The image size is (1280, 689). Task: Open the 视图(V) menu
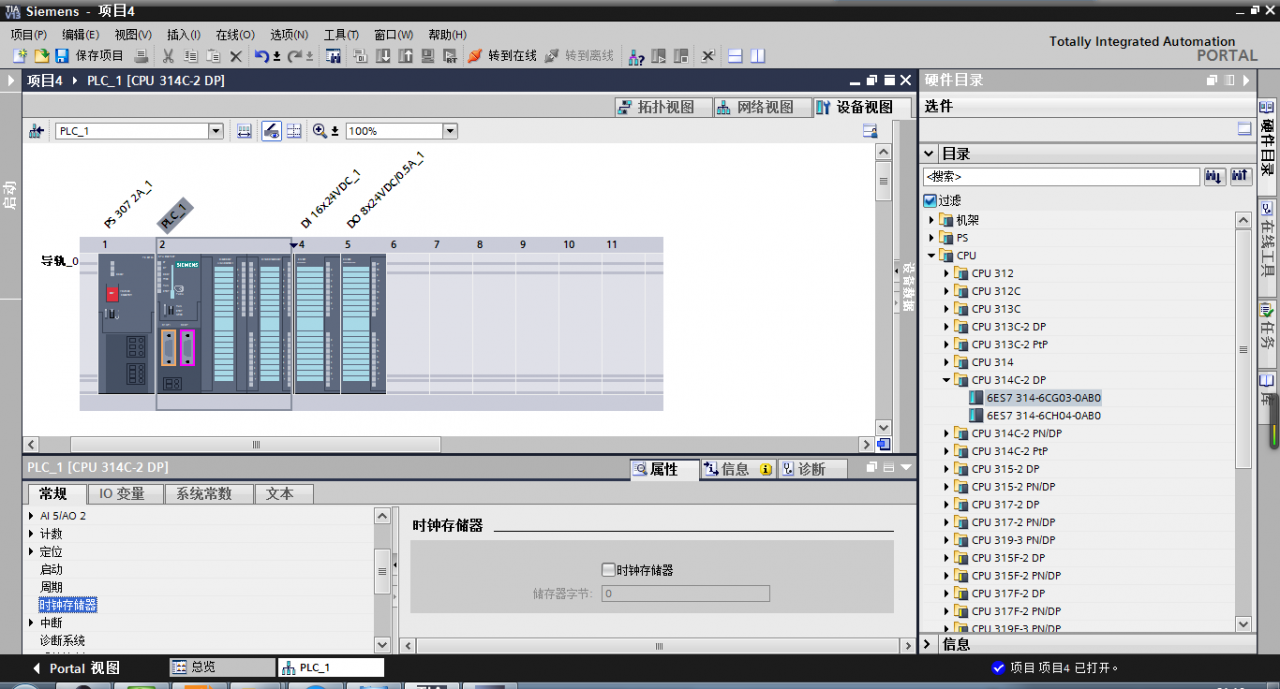tap(133, 34)
